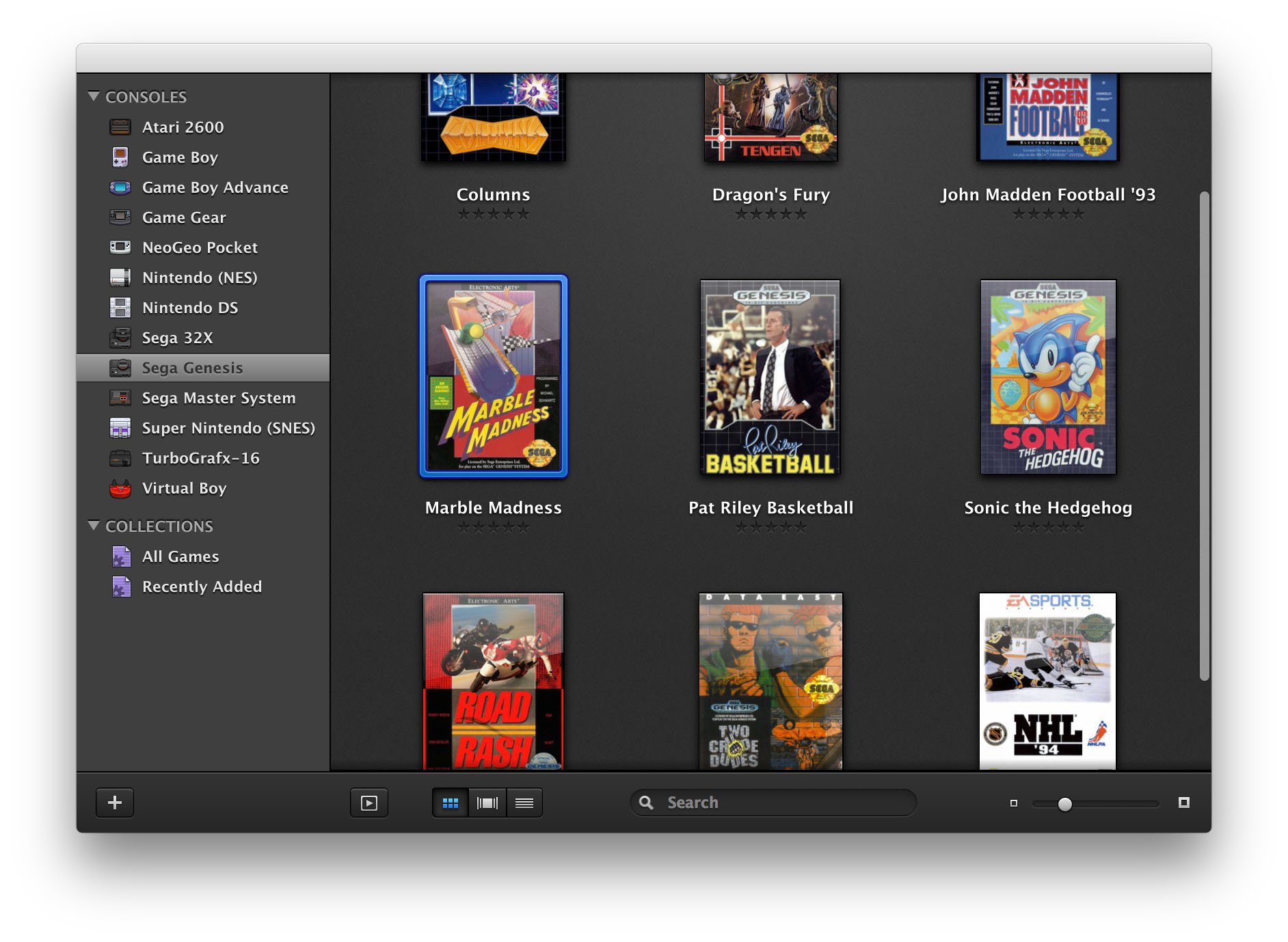Switch to cover flow view mode
The width and height of the screenshot is (1288, 942).
point(487,803)
